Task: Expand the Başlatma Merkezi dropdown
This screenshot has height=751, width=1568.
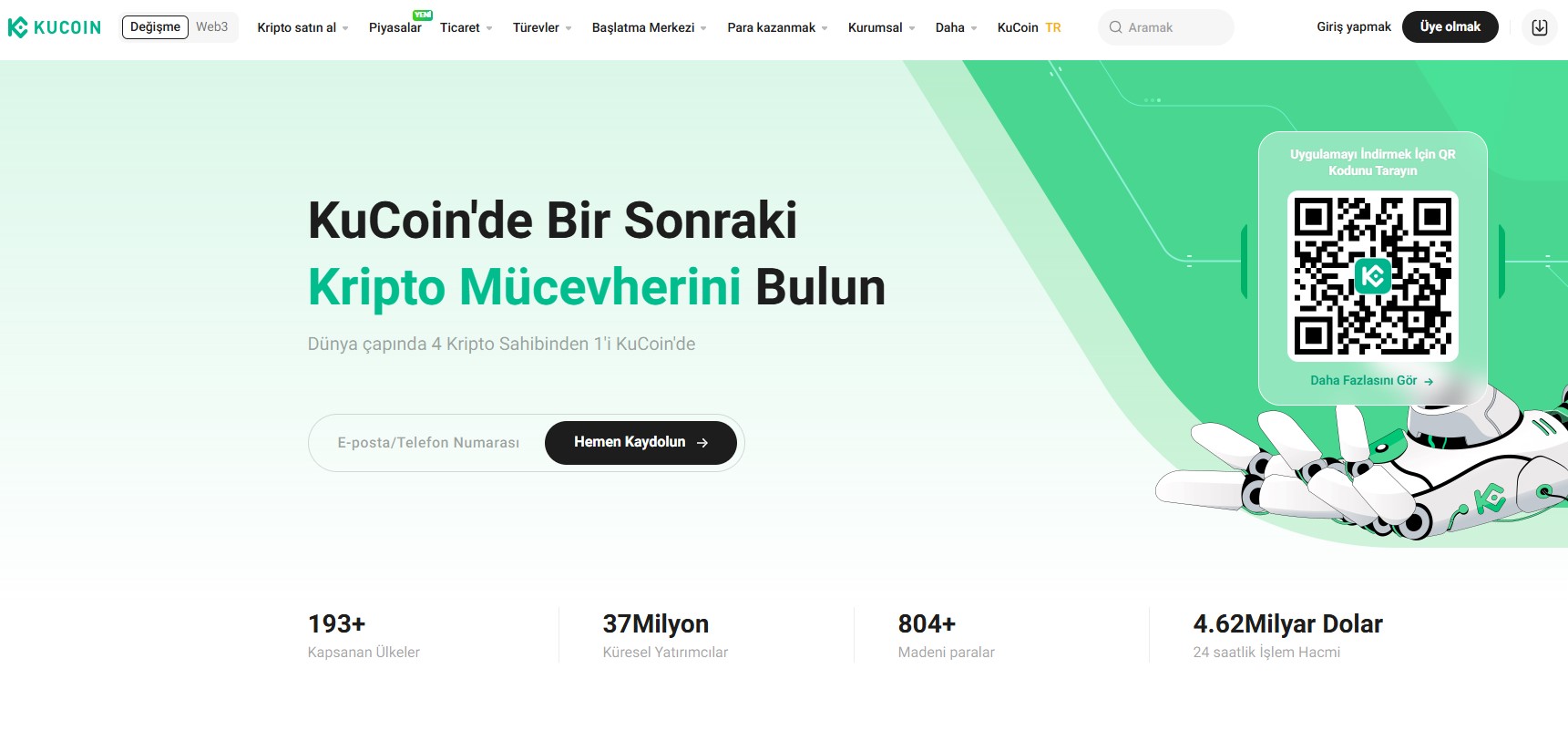Action: 649,28
